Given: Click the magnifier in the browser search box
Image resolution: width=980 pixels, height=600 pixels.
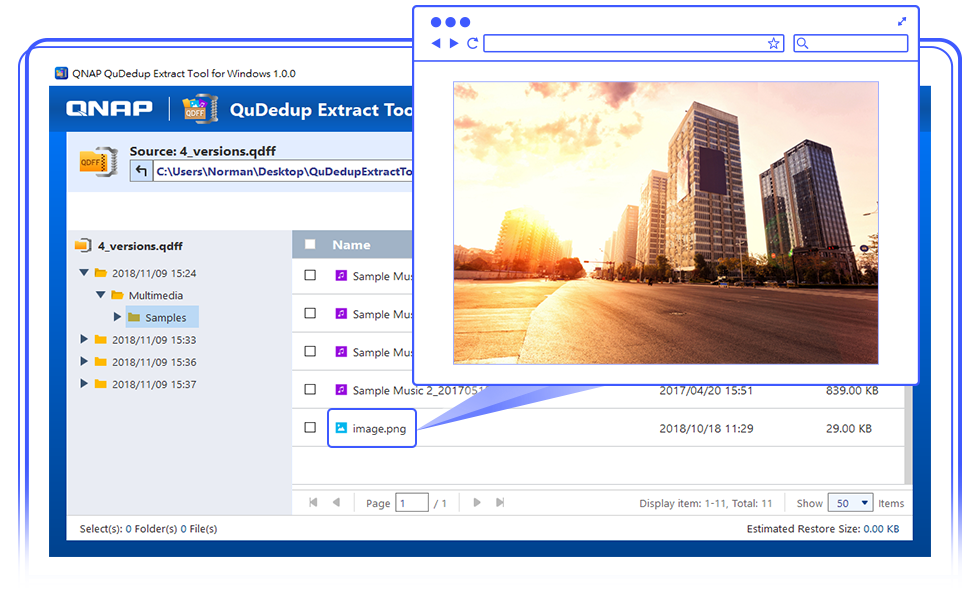Looking at the screenshot, I should (x=803, y=44).
